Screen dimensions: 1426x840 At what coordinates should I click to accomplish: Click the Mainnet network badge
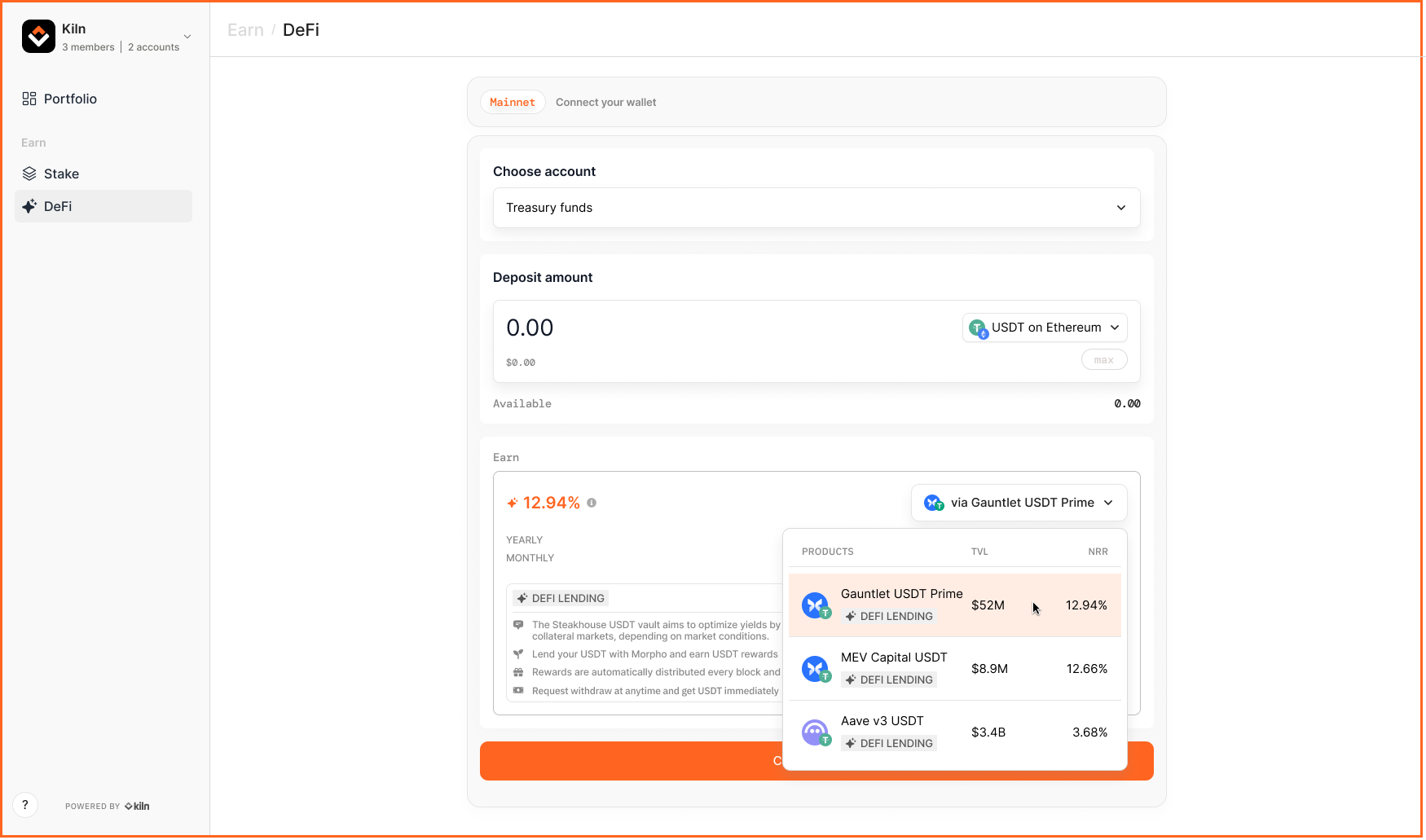pos(513,102)
